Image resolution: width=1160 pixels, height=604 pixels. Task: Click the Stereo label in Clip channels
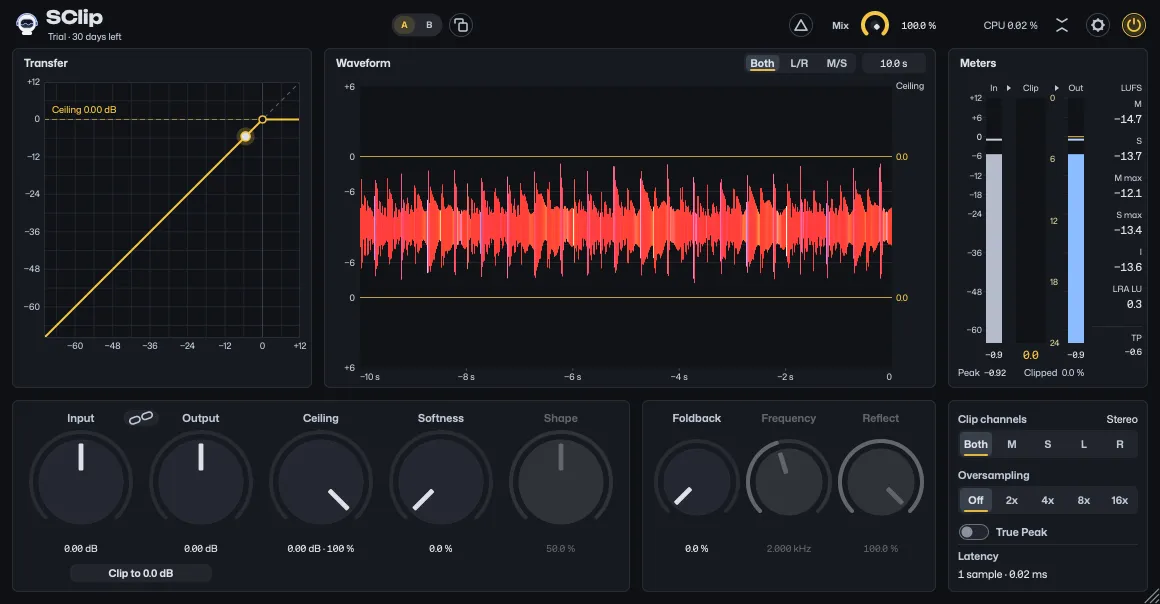coord(1122,420)
